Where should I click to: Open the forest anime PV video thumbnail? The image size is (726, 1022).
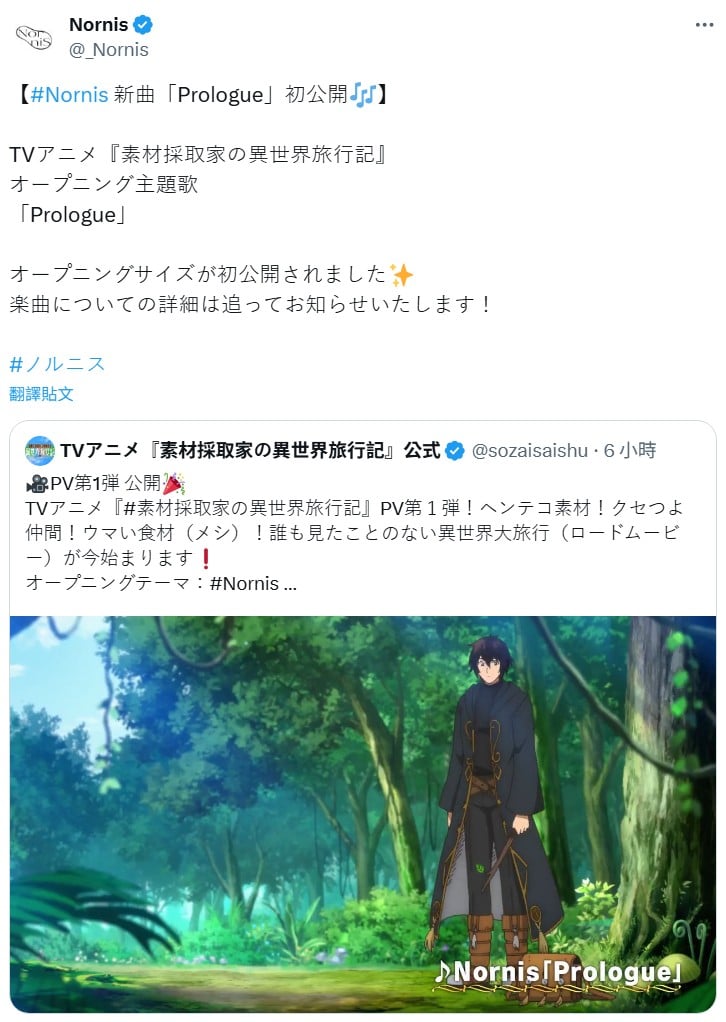pyautogui.click(x=363, y=814)
